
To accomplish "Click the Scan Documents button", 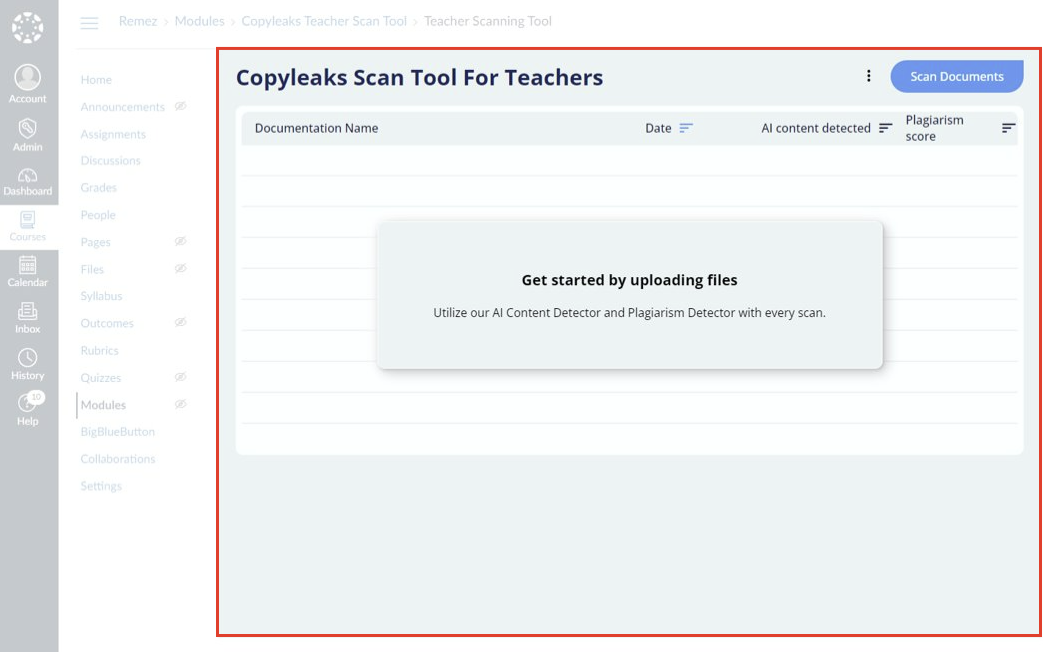I will (957, 77).
